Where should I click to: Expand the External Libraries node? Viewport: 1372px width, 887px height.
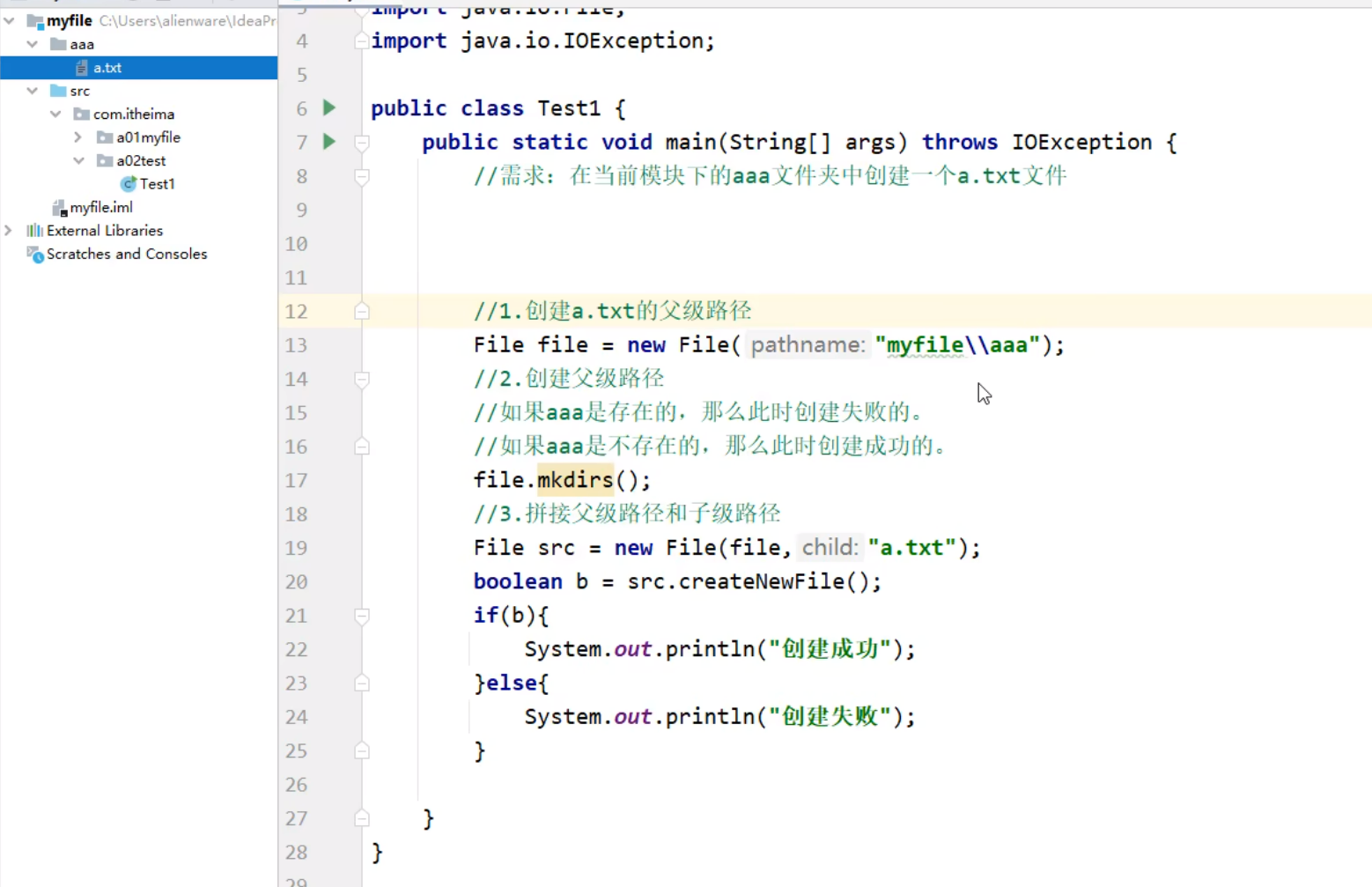[8, 230]
